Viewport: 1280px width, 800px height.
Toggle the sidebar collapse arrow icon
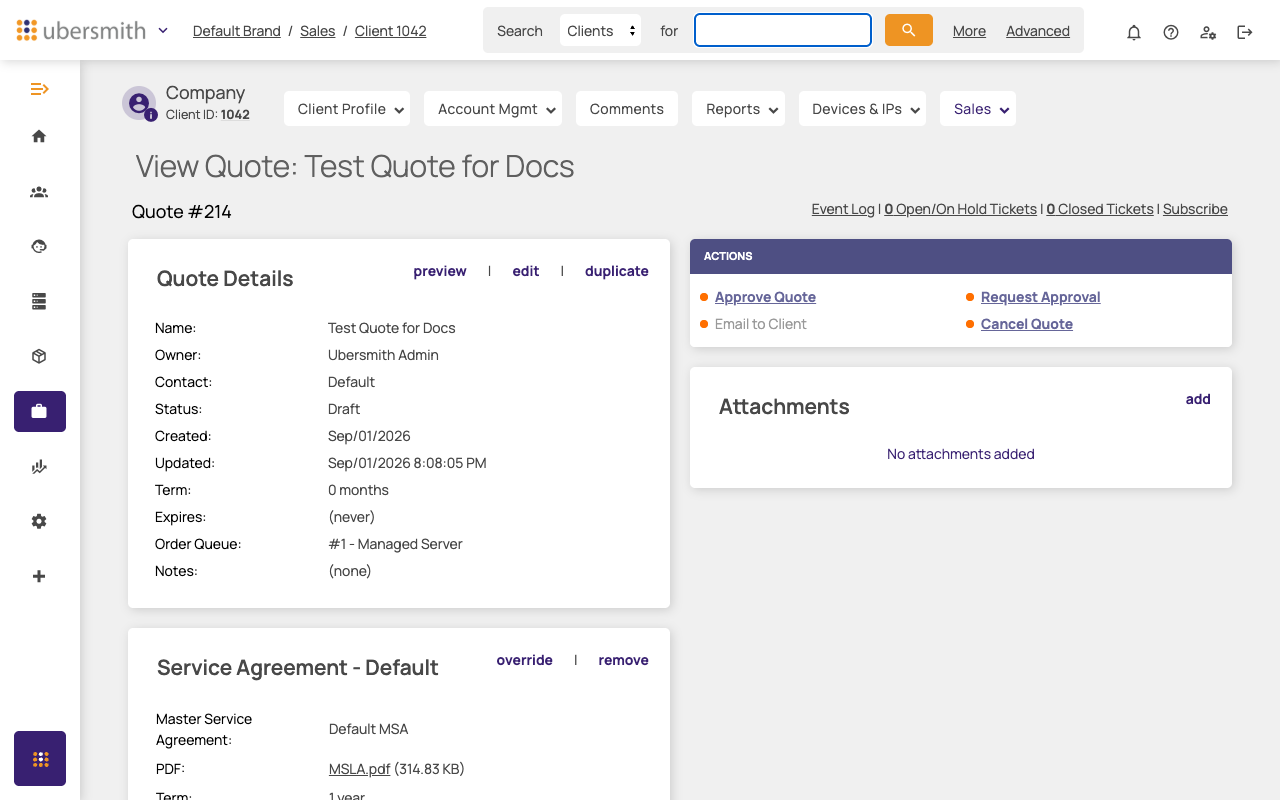39,89
